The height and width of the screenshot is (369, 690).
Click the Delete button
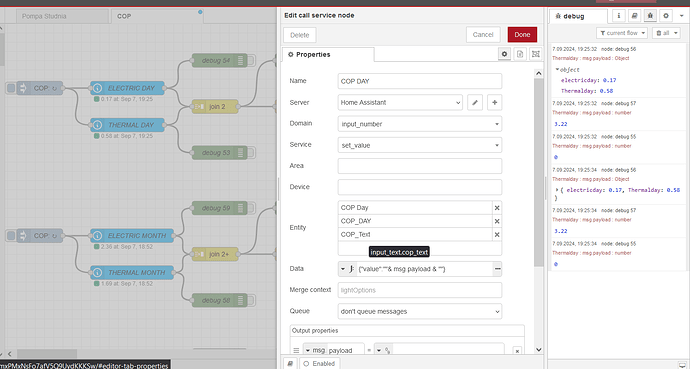pyautogui.click(x=300, y=35)
